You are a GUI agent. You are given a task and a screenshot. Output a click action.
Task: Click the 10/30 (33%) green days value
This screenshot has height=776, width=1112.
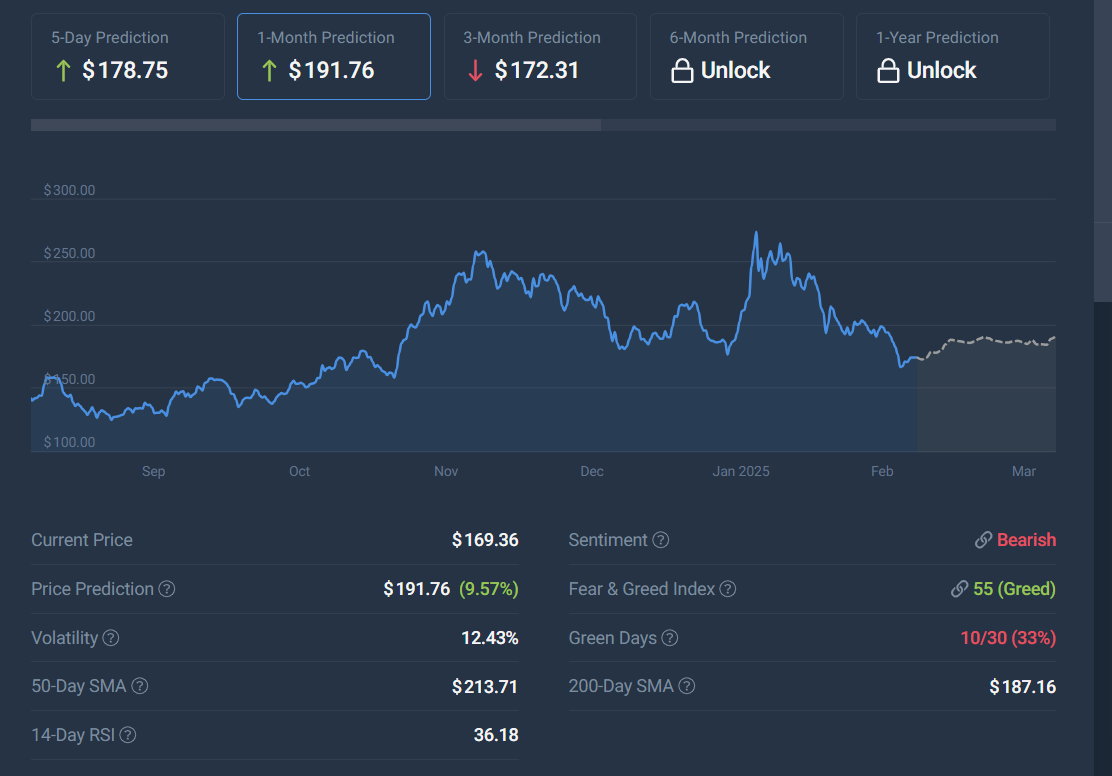click(1008, 638)
